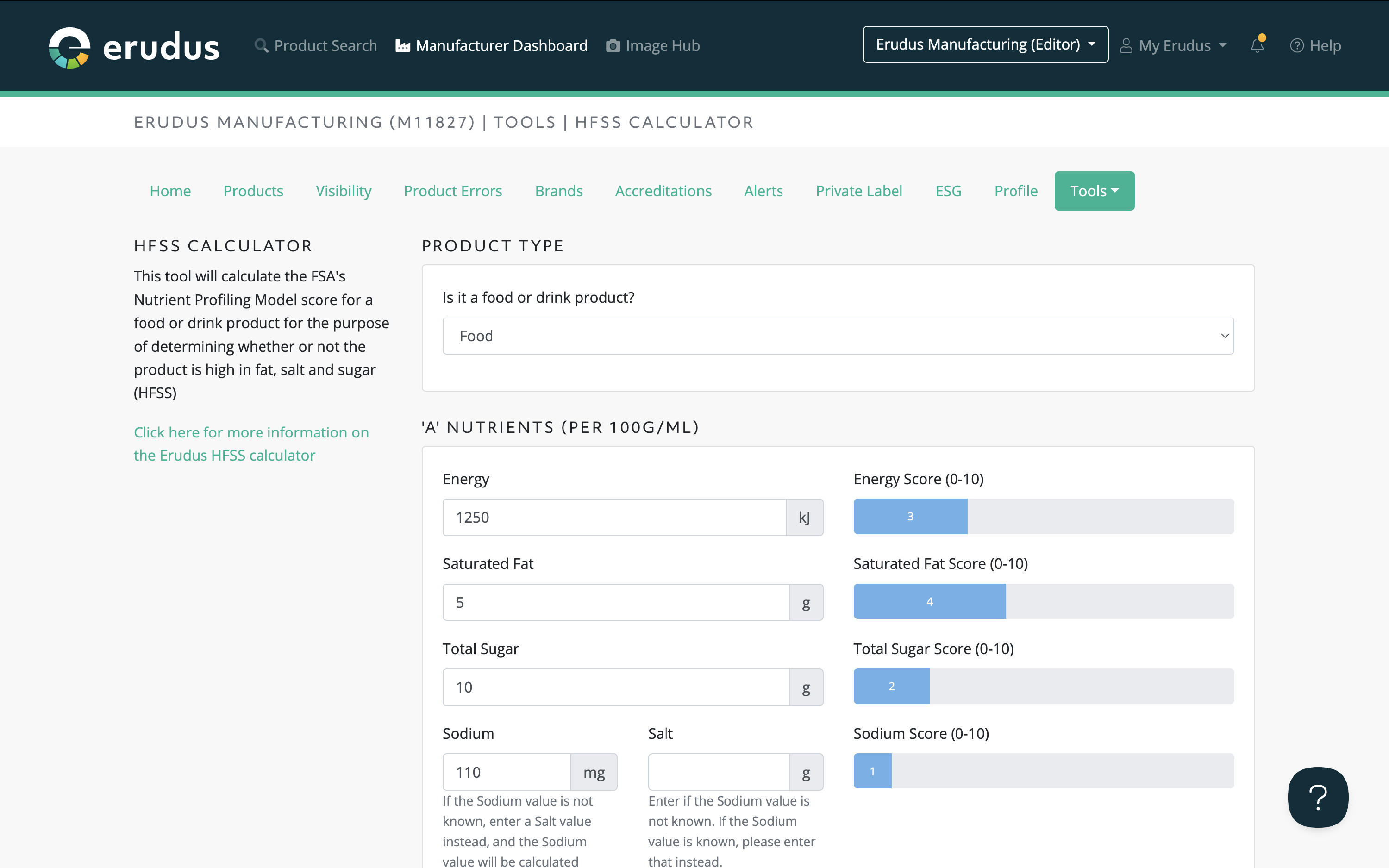Open the floating help chat button

click(x=1317, y=796)
